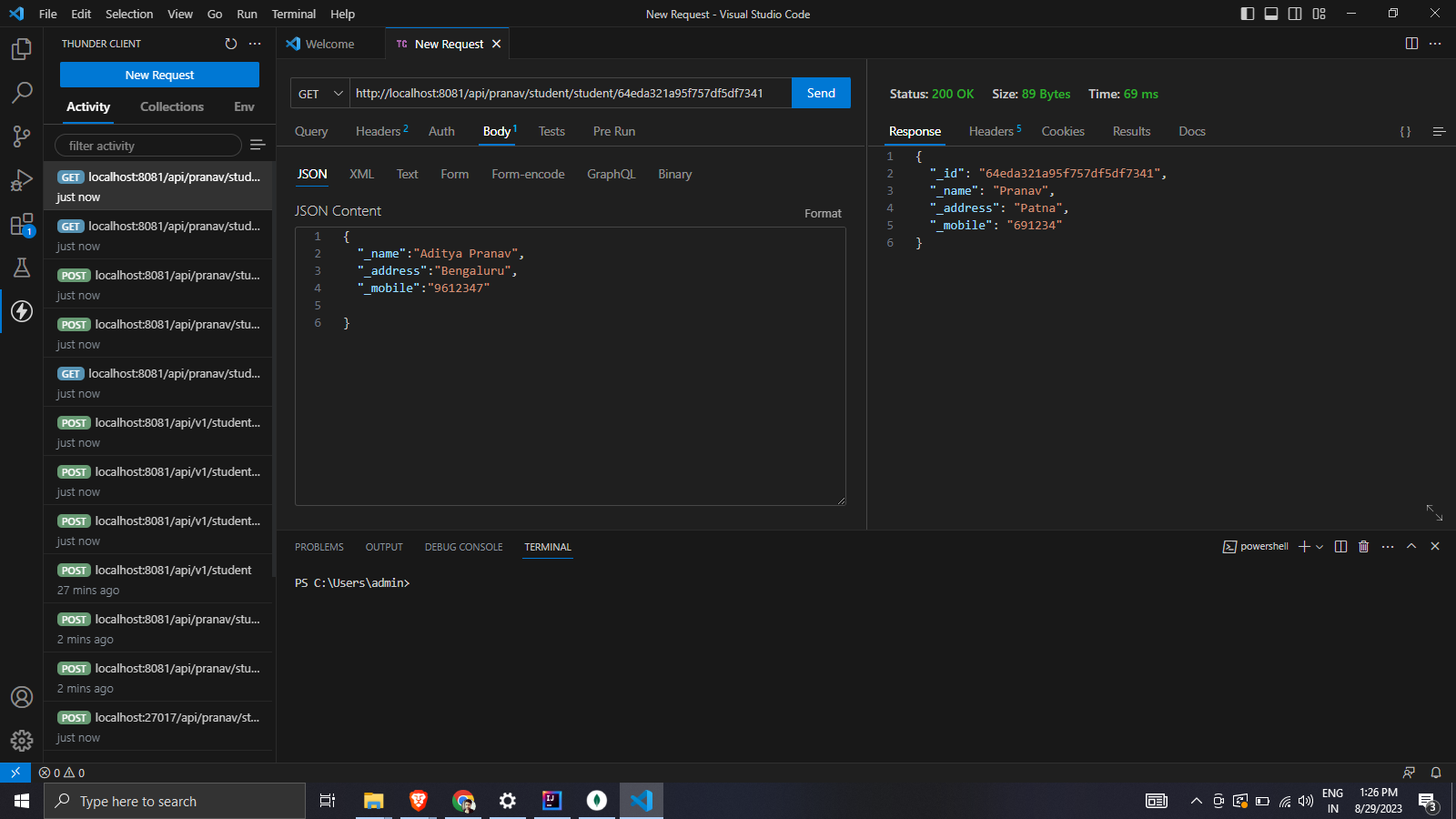Kill the active terminal
The width and height of the screenshot is (1456, 819).
point(1363,546)
